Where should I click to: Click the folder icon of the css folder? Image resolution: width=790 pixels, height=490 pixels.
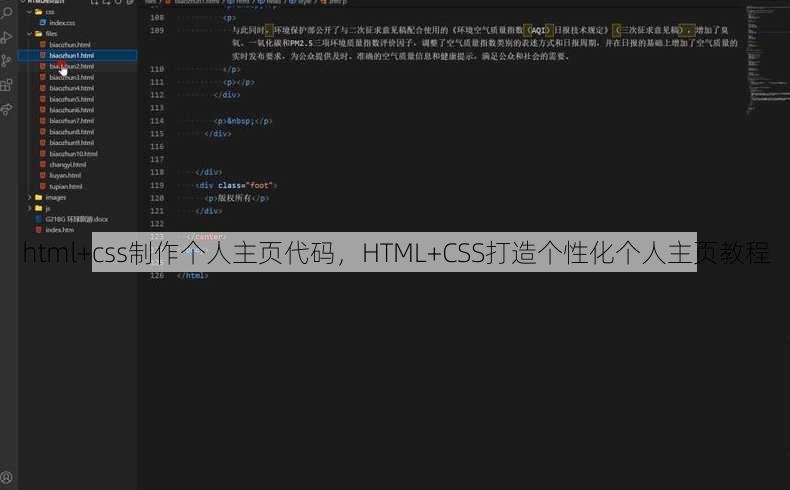tap(38, 12)
